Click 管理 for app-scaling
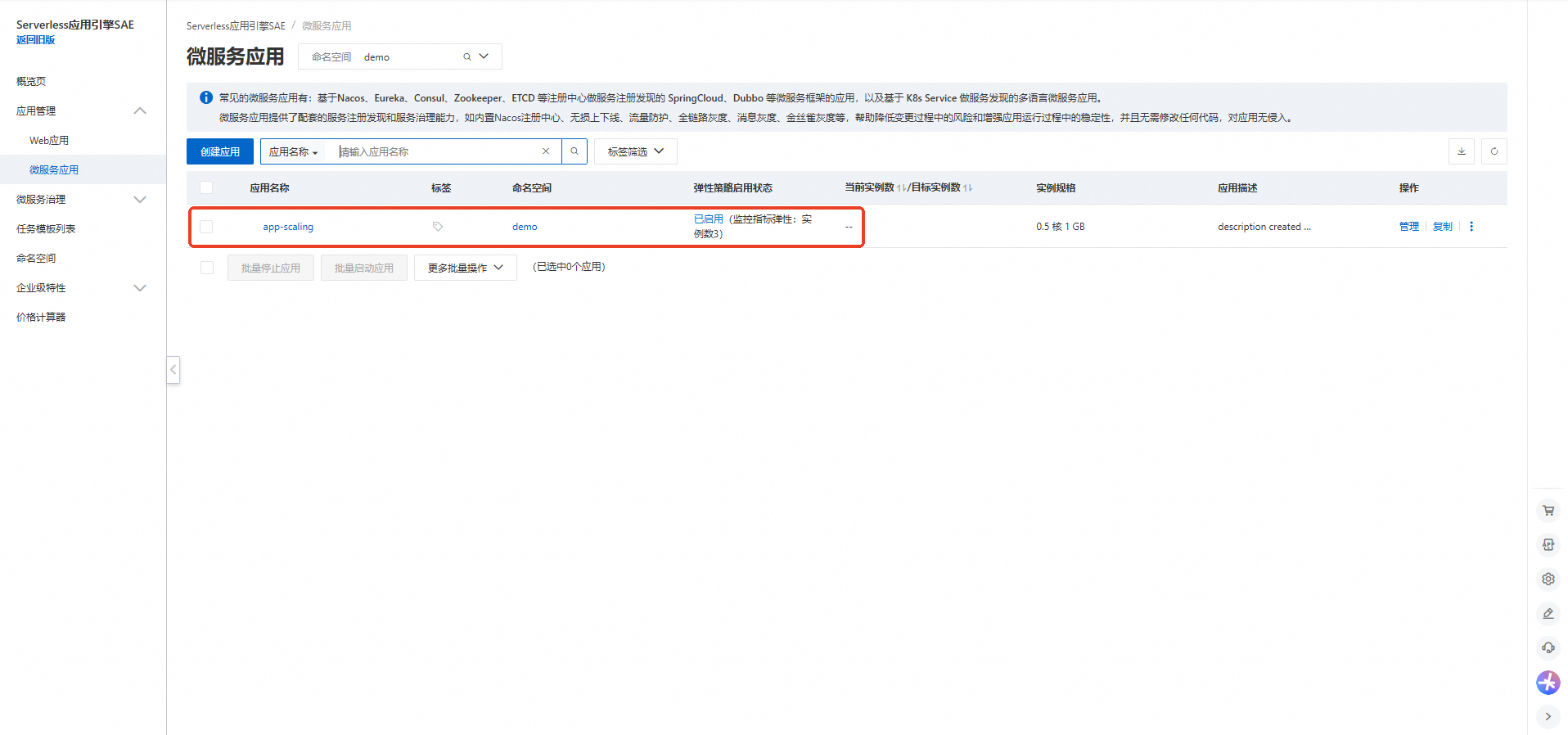The image size is (1568, 735). pos(1409,227)
